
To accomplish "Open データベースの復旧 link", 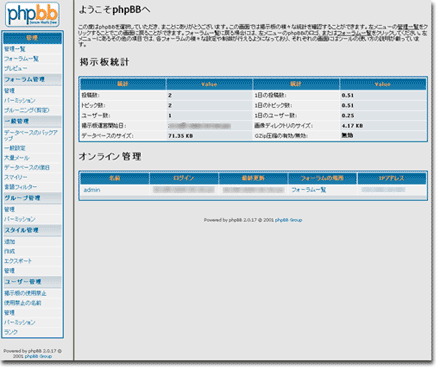I will (x=27, y=168).
